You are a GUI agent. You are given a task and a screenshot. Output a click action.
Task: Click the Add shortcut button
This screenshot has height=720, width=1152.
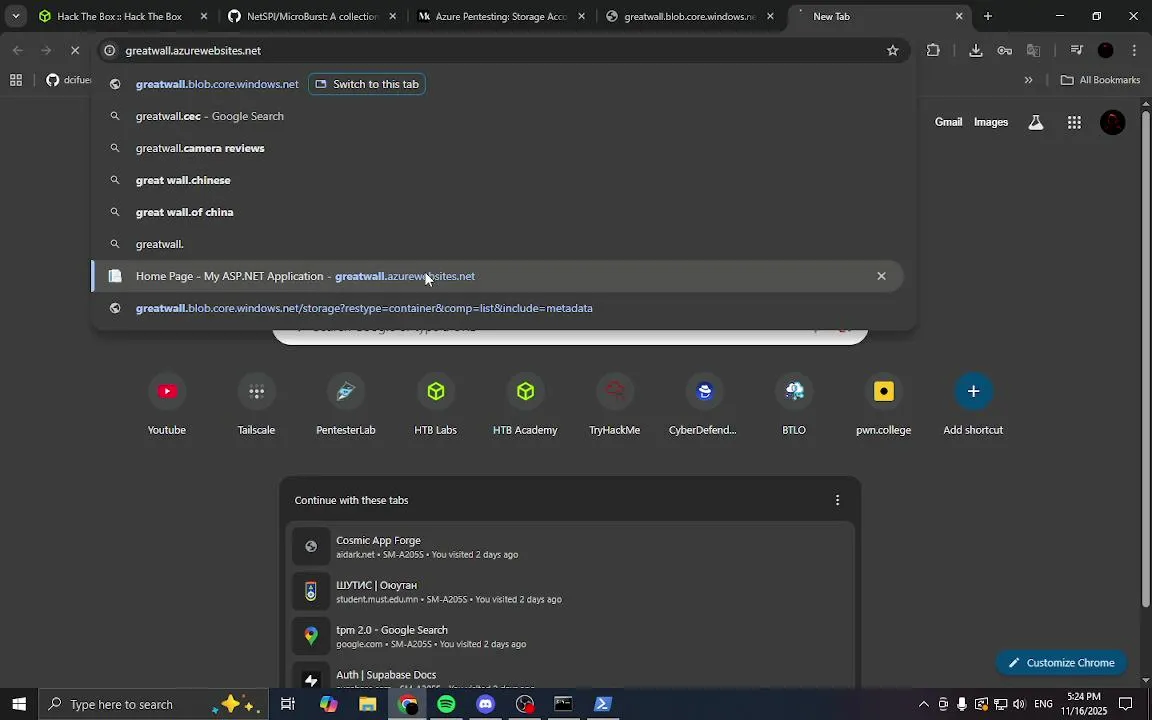(x=973, y=404)
